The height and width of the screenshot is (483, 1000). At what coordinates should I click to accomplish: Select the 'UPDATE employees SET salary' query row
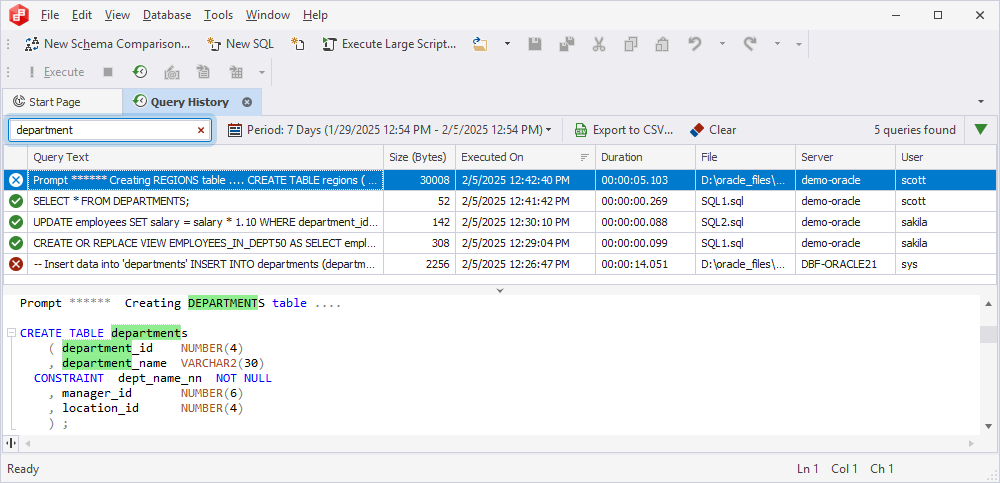[499, 222]
